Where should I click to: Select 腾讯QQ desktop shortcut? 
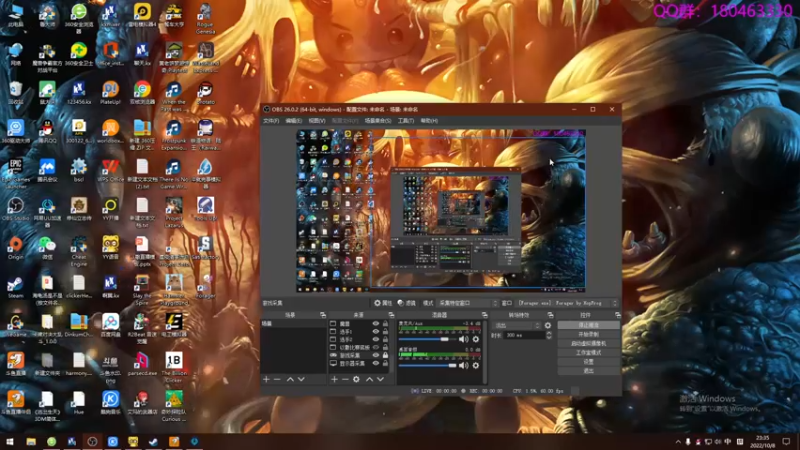[47, 132]
